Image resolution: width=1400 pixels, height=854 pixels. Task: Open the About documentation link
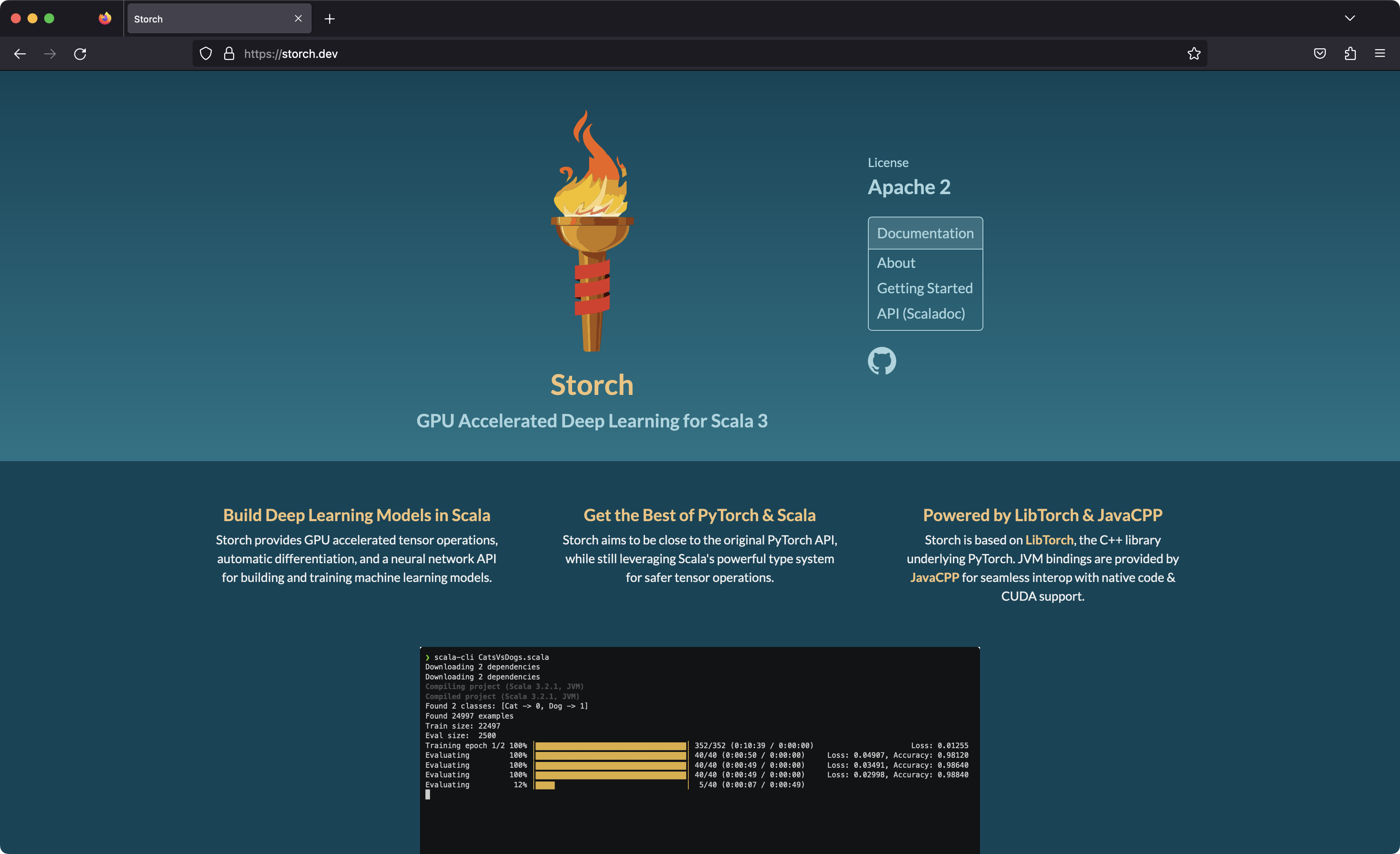coord(895,262)
